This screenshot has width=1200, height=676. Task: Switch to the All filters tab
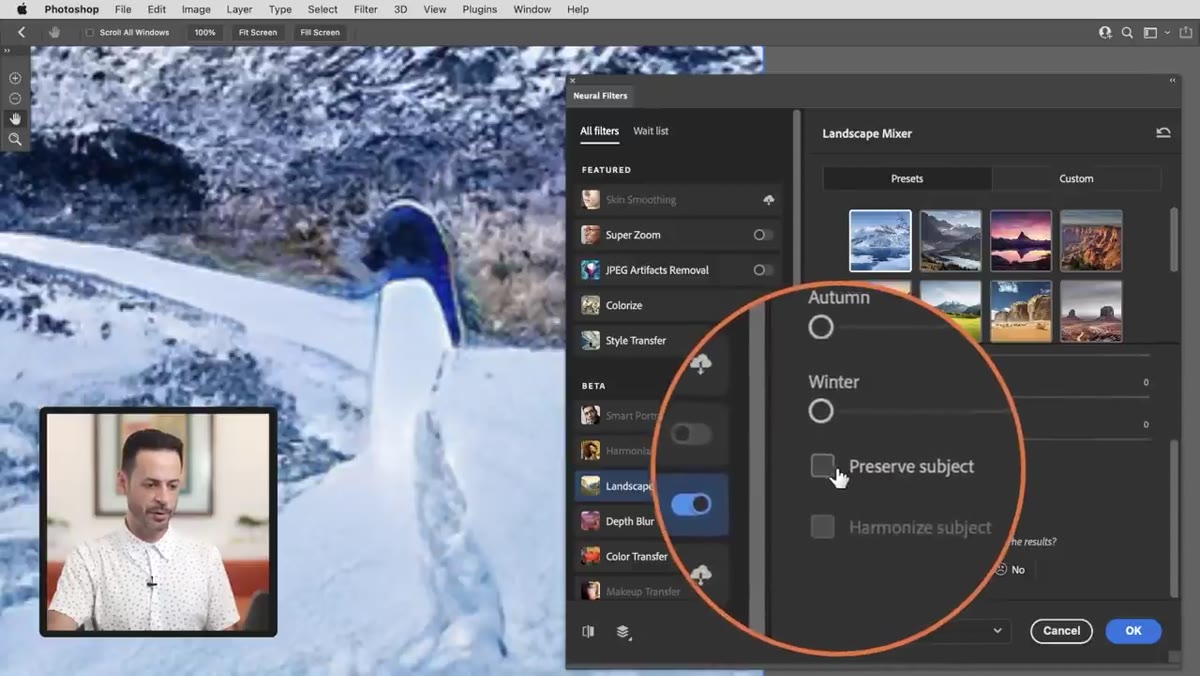coord(599,131)
